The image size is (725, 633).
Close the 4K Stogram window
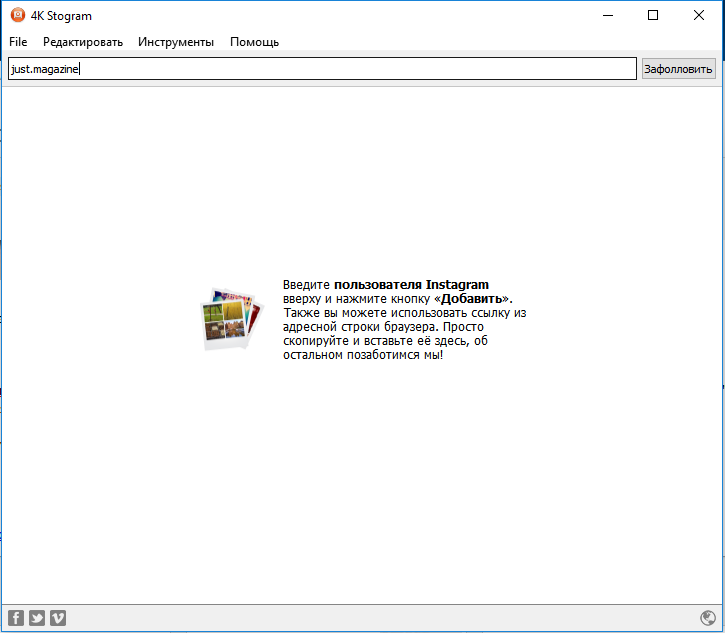[x=699, y=15]
